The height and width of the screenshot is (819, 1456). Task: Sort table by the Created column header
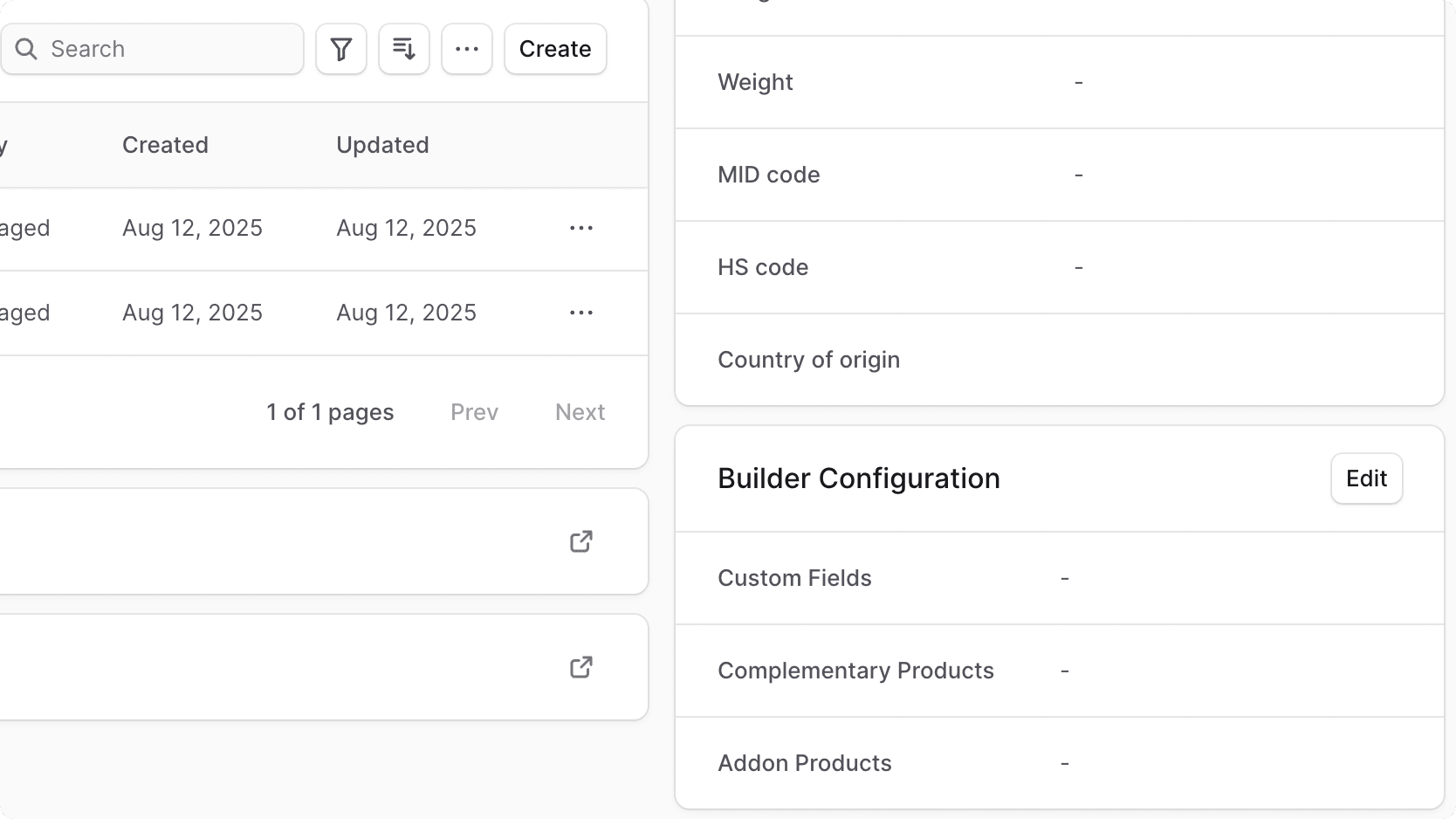coord(165,145)
